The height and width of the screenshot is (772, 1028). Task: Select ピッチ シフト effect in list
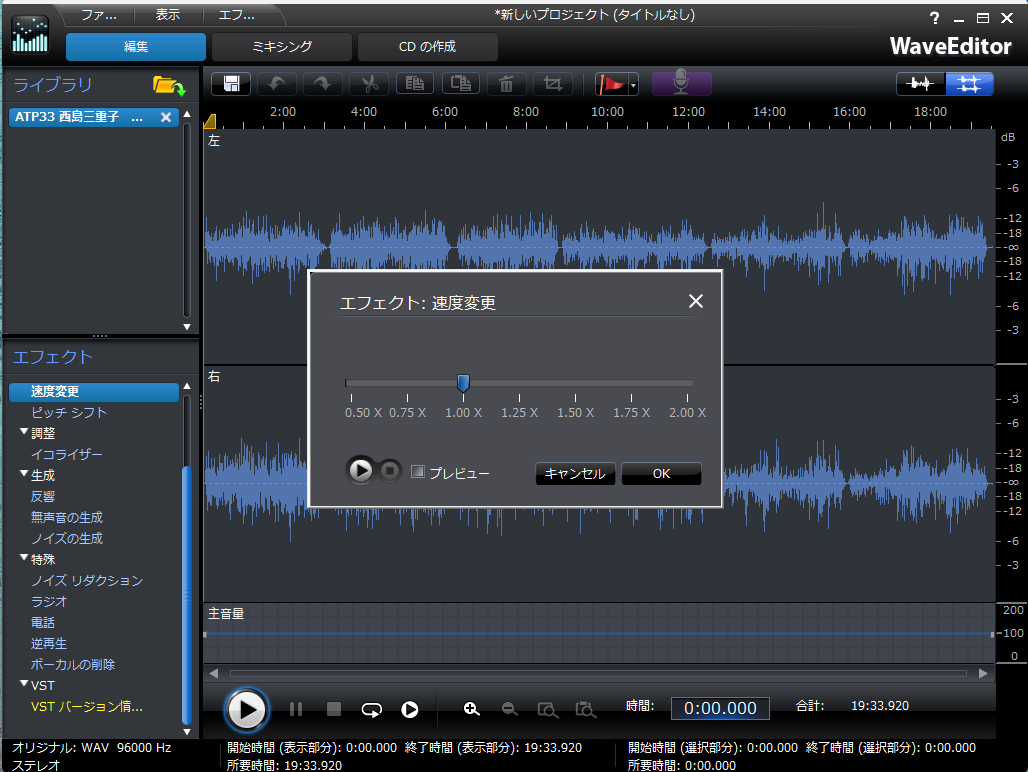[x=69, y=412]
